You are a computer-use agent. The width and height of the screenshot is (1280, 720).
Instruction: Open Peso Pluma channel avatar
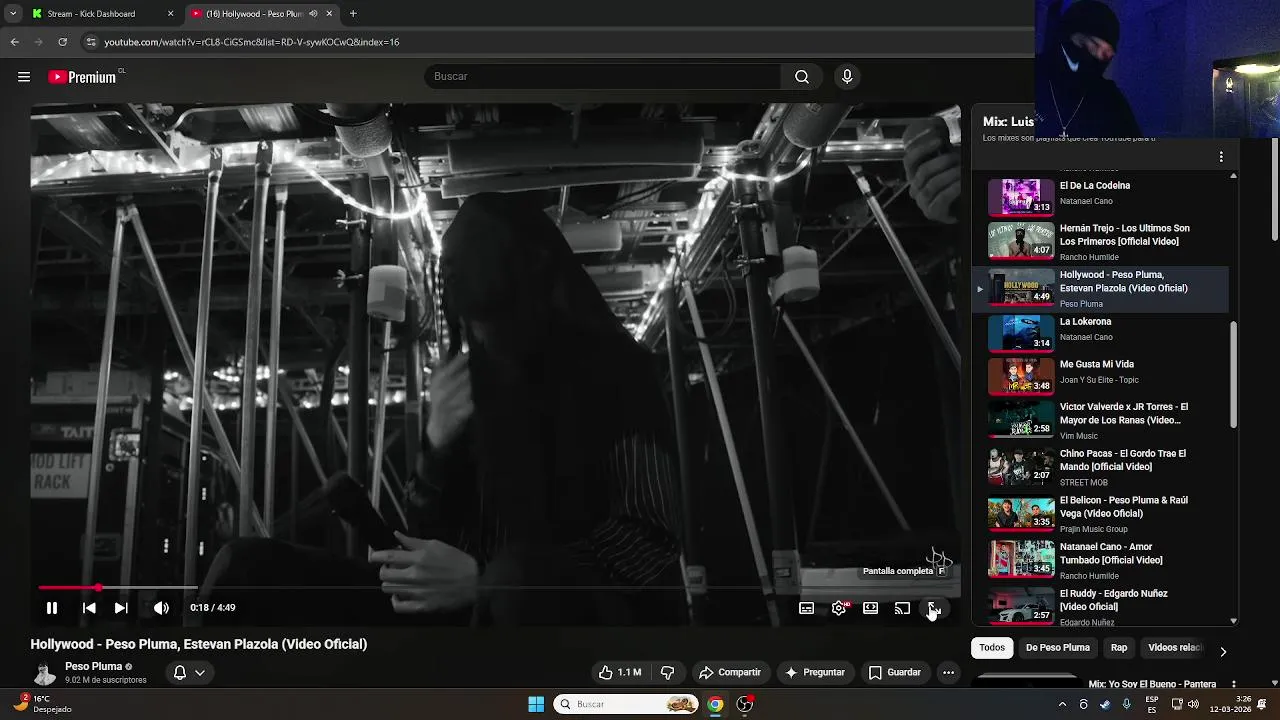(44, 673)
